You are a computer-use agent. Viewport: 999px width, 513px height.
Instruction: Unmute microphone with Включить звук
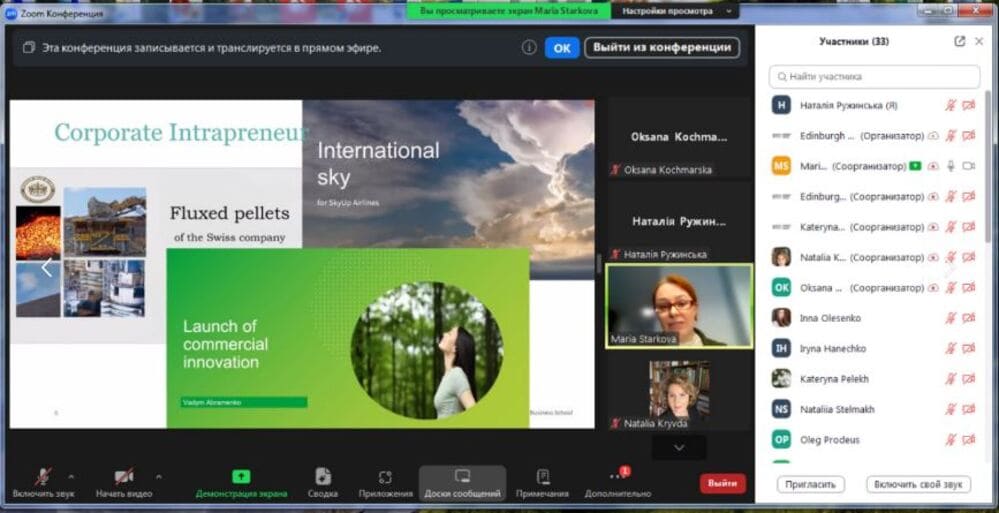pos(44,477)
